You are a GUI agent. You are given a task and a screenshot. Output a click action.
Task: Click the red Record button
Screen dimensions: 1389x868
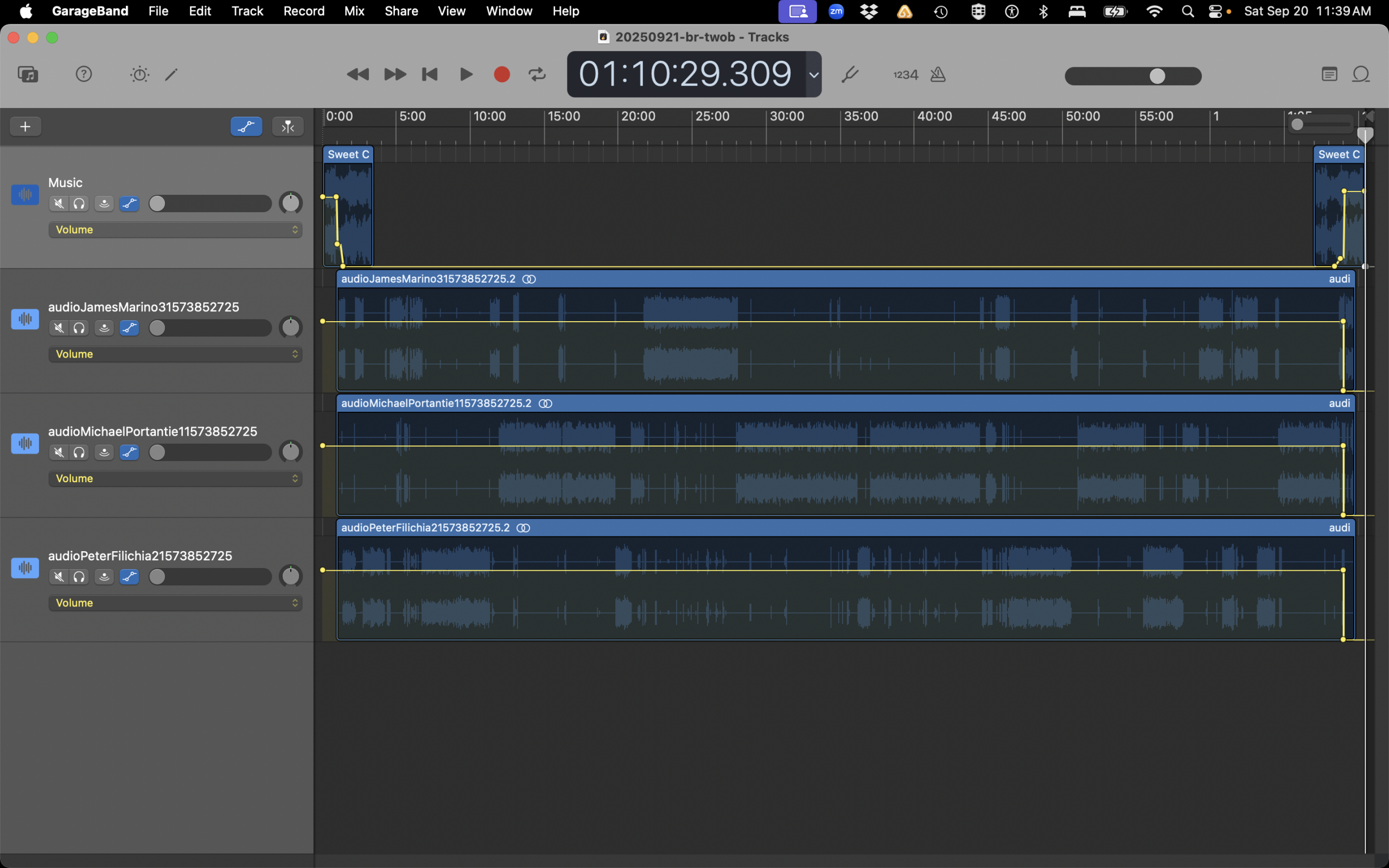pyautogui.click(x=502, y=74)
